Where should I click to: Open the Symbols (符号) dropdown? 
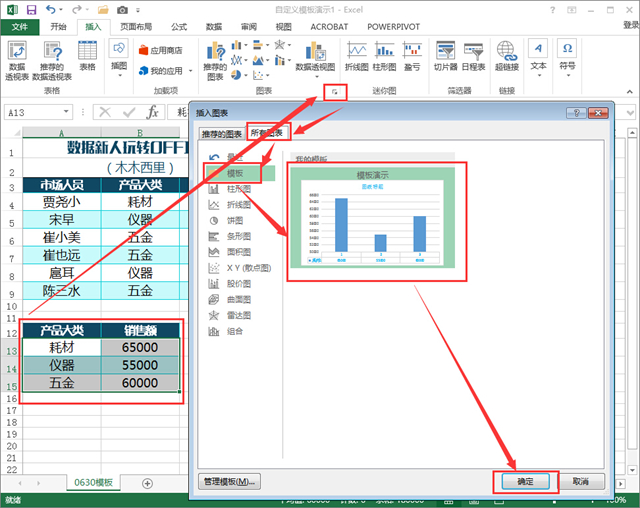567,58
